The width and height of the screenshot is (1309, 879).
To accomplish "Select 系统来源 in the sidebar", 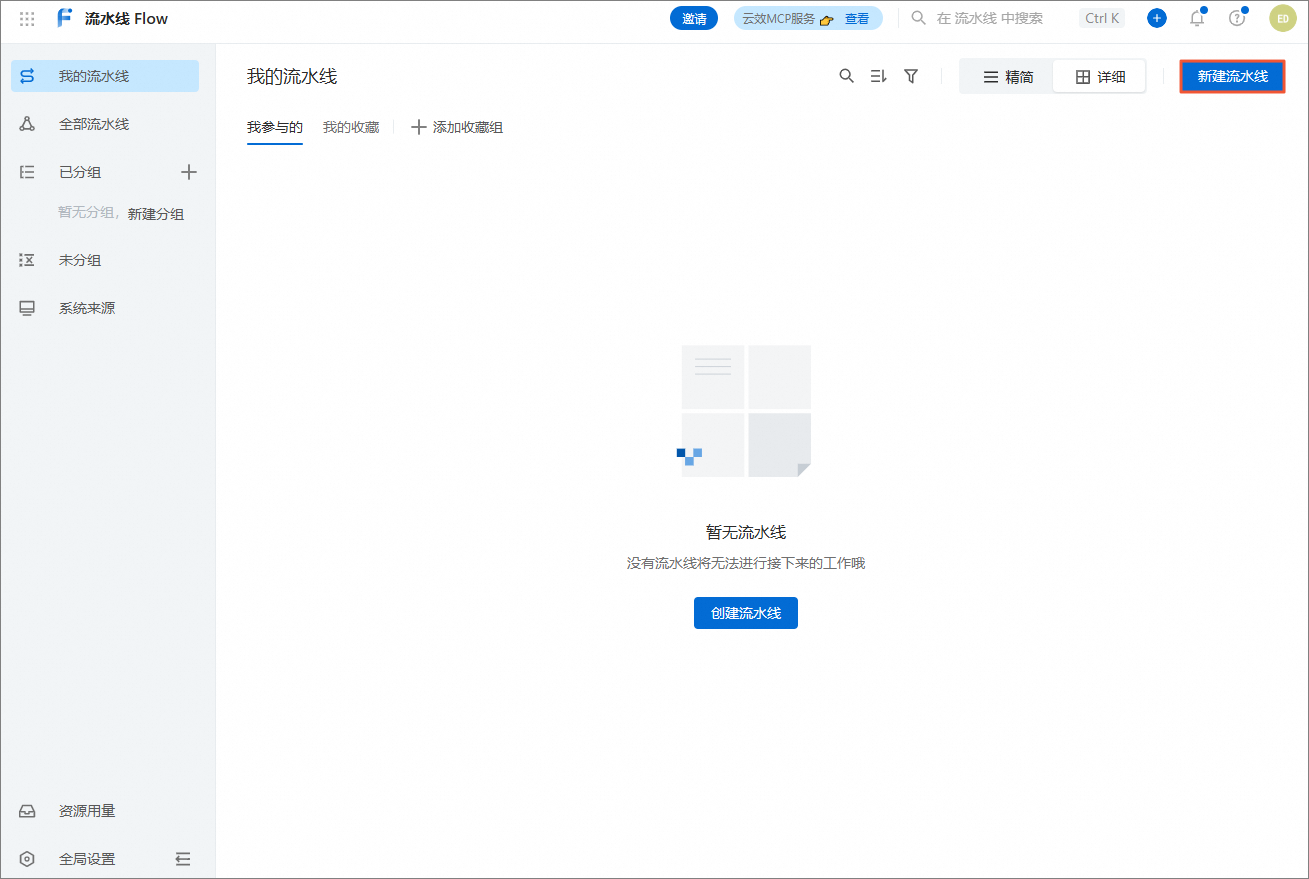I will click(105, 308).
